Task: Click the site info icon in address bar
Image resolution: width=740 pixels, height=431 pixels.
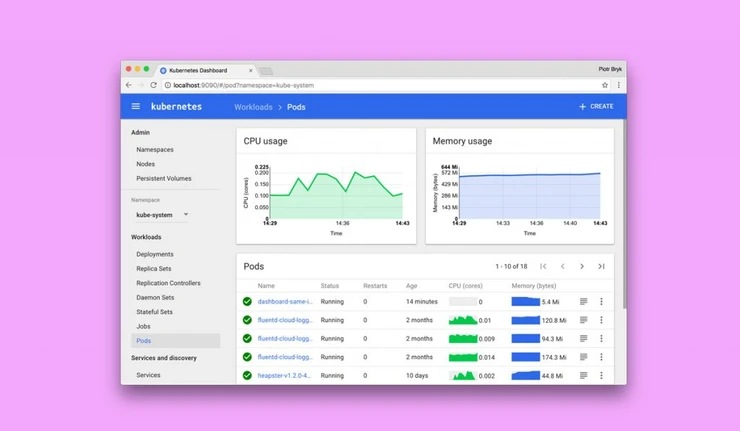Action: pyautogui.click(x=168, y=85)
